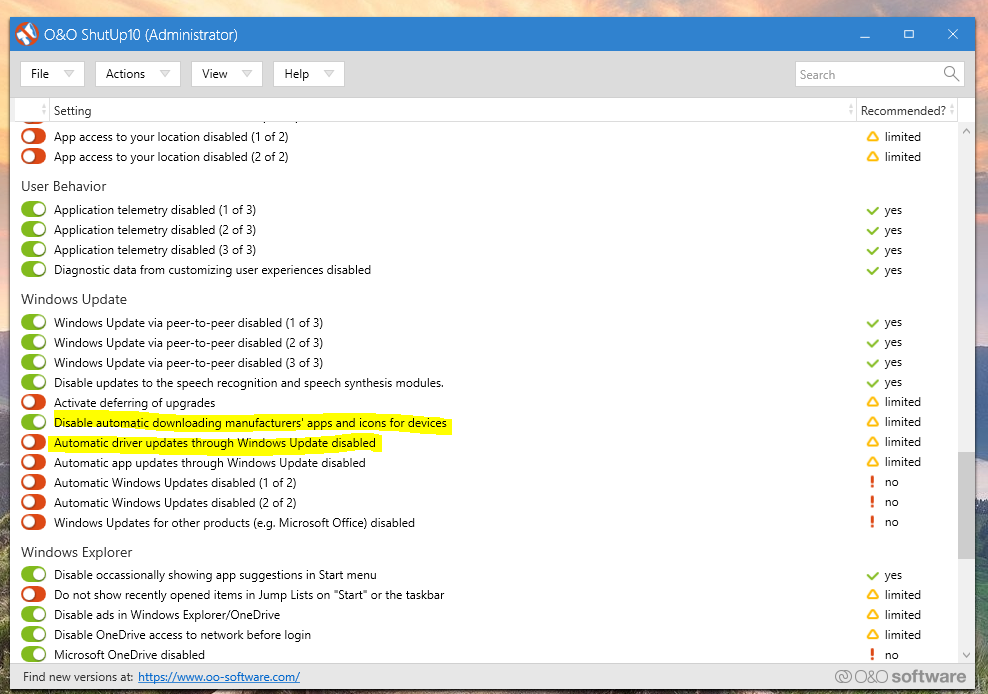
Task: Select 'Disable OneDrive access to network before login' text
Action: pyautogui.click(x=182, y=635)
